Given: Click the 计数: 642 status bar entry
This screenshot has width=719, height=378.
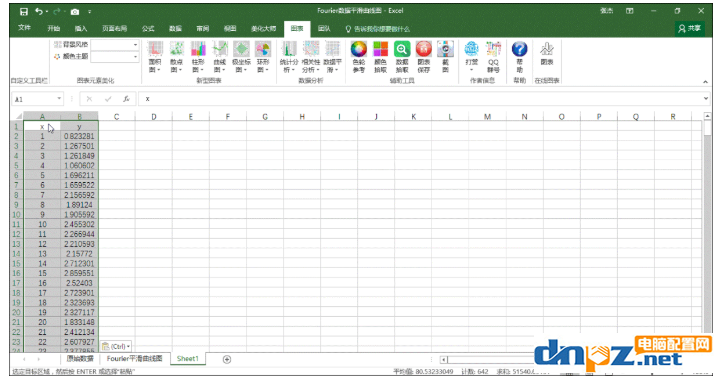Looking at the screenshot, I should 475,372.
